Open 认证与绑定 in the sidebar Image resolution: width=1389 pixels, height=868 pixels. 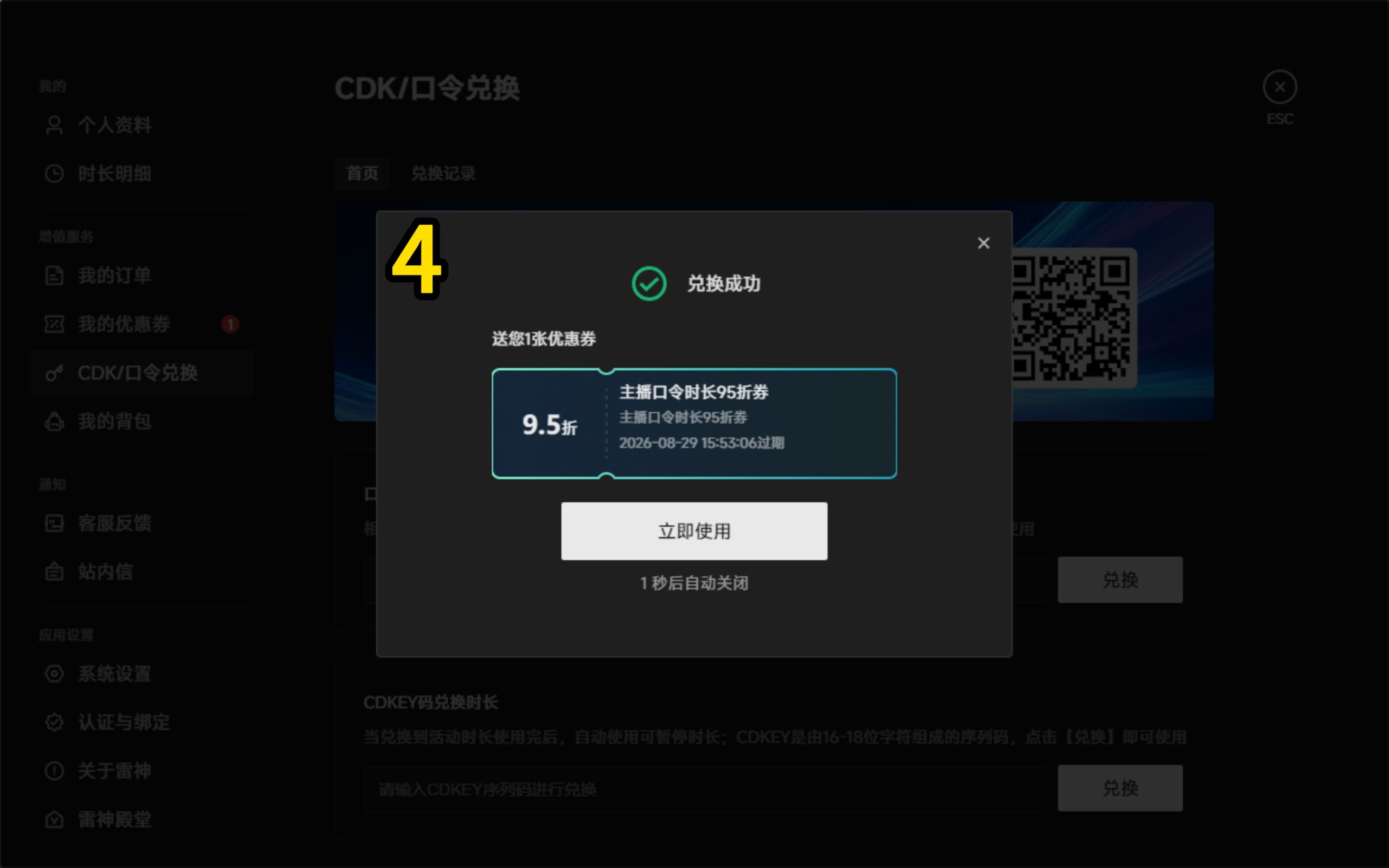click(x=141, y=723)
